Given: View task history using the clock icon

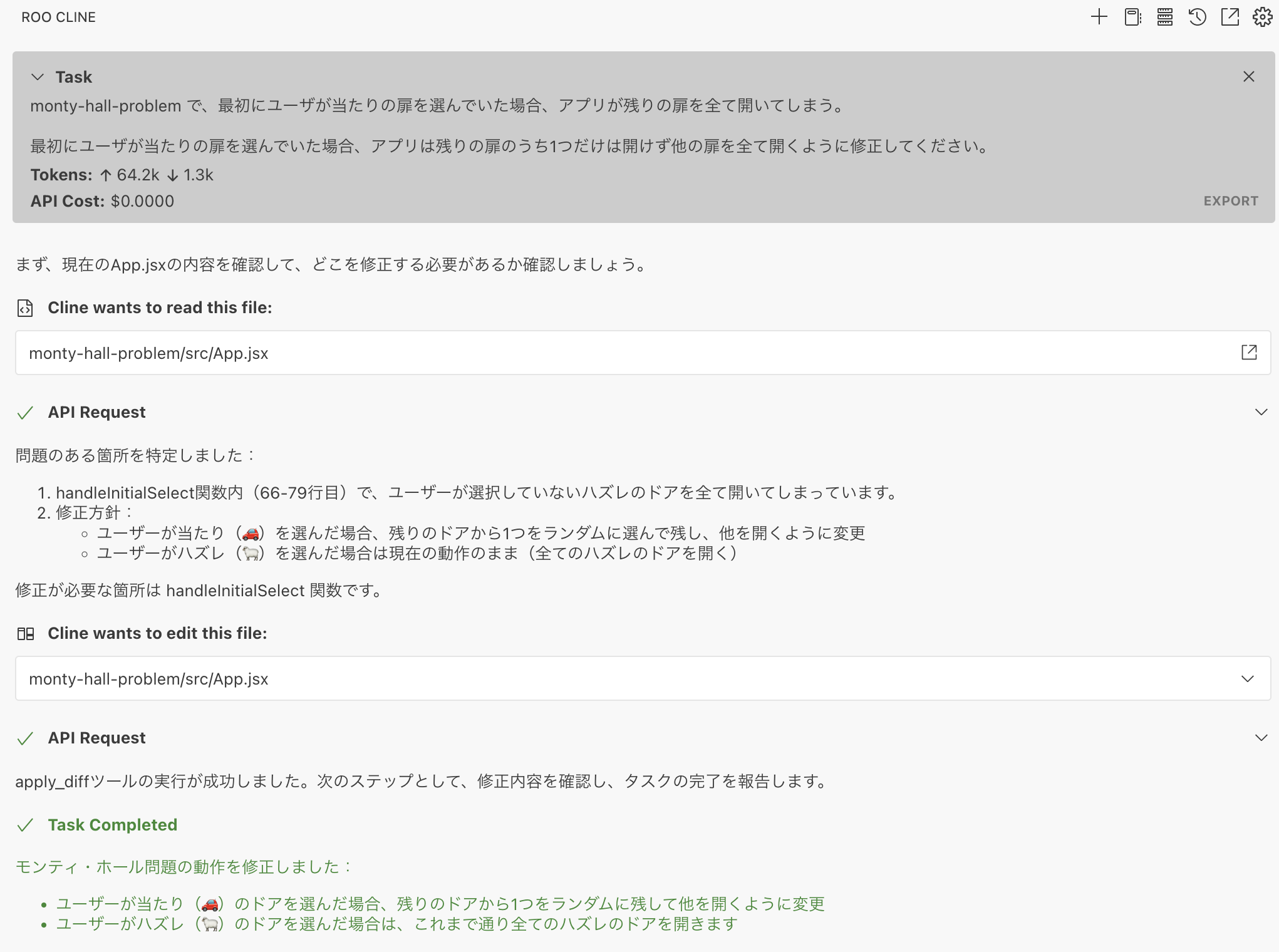Looking at the screenshot, I should [x=1197, y=17].
